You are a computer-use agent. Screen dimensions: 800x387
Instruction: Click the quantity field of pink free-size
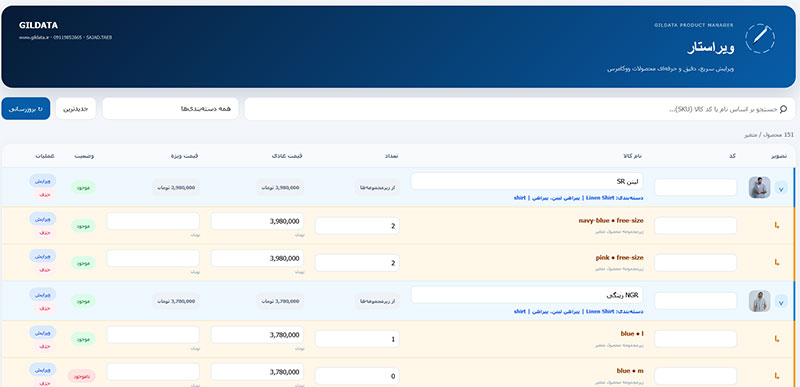[357, 263]
